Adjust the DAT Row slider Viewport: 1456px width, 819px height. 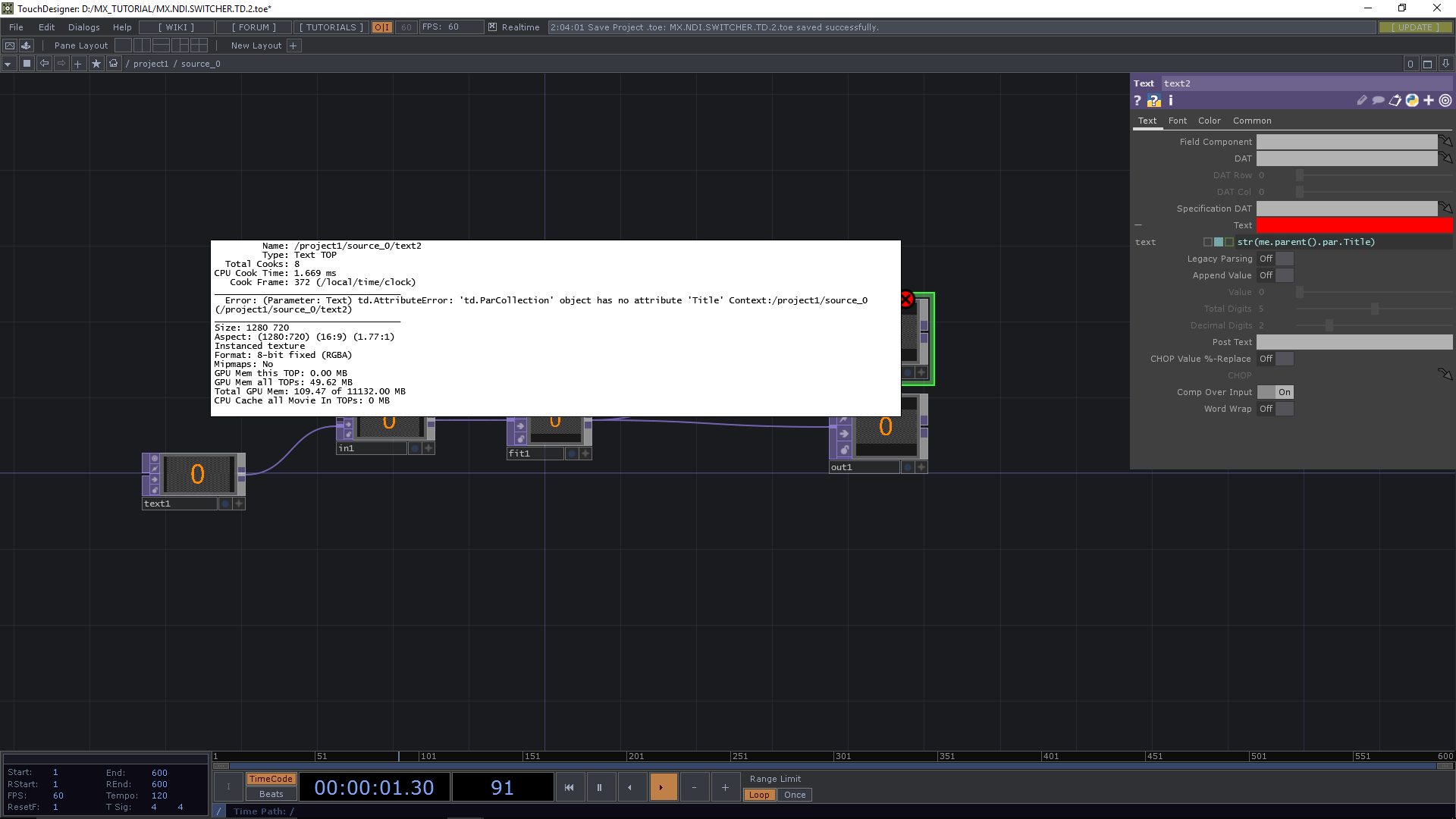pyautogui.click(x=1373, y=175)
